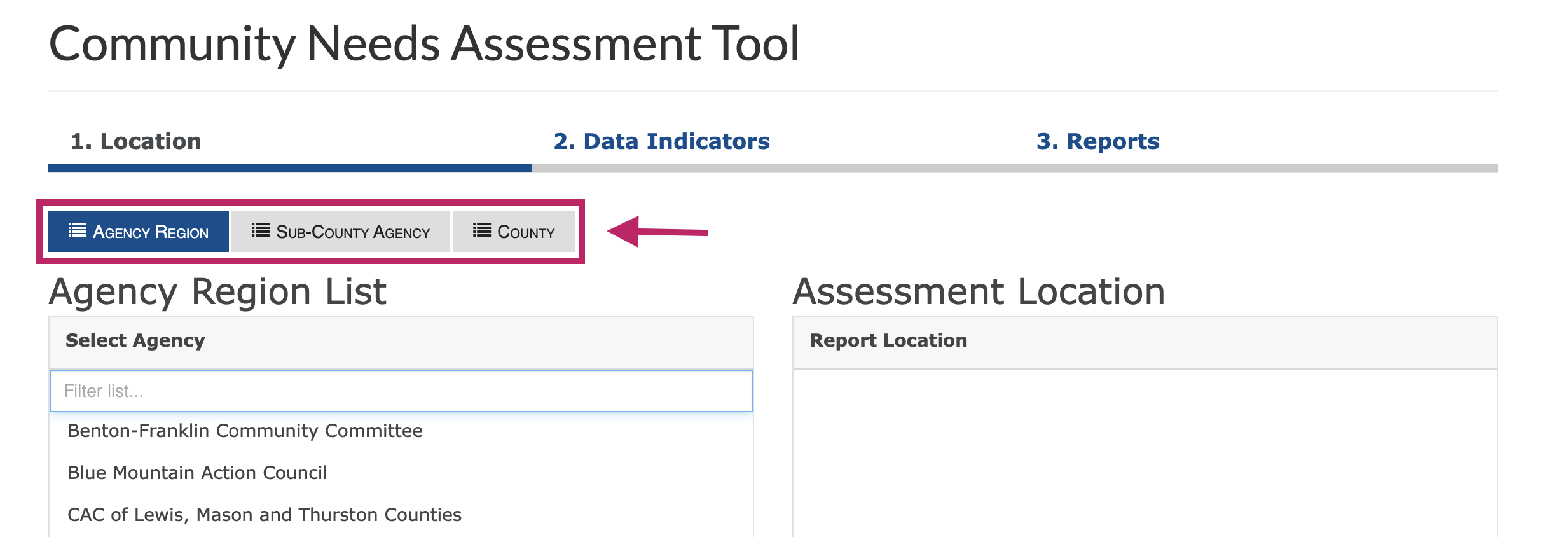
Task: Focus the Filter list search field
Action: coord(401,391)
